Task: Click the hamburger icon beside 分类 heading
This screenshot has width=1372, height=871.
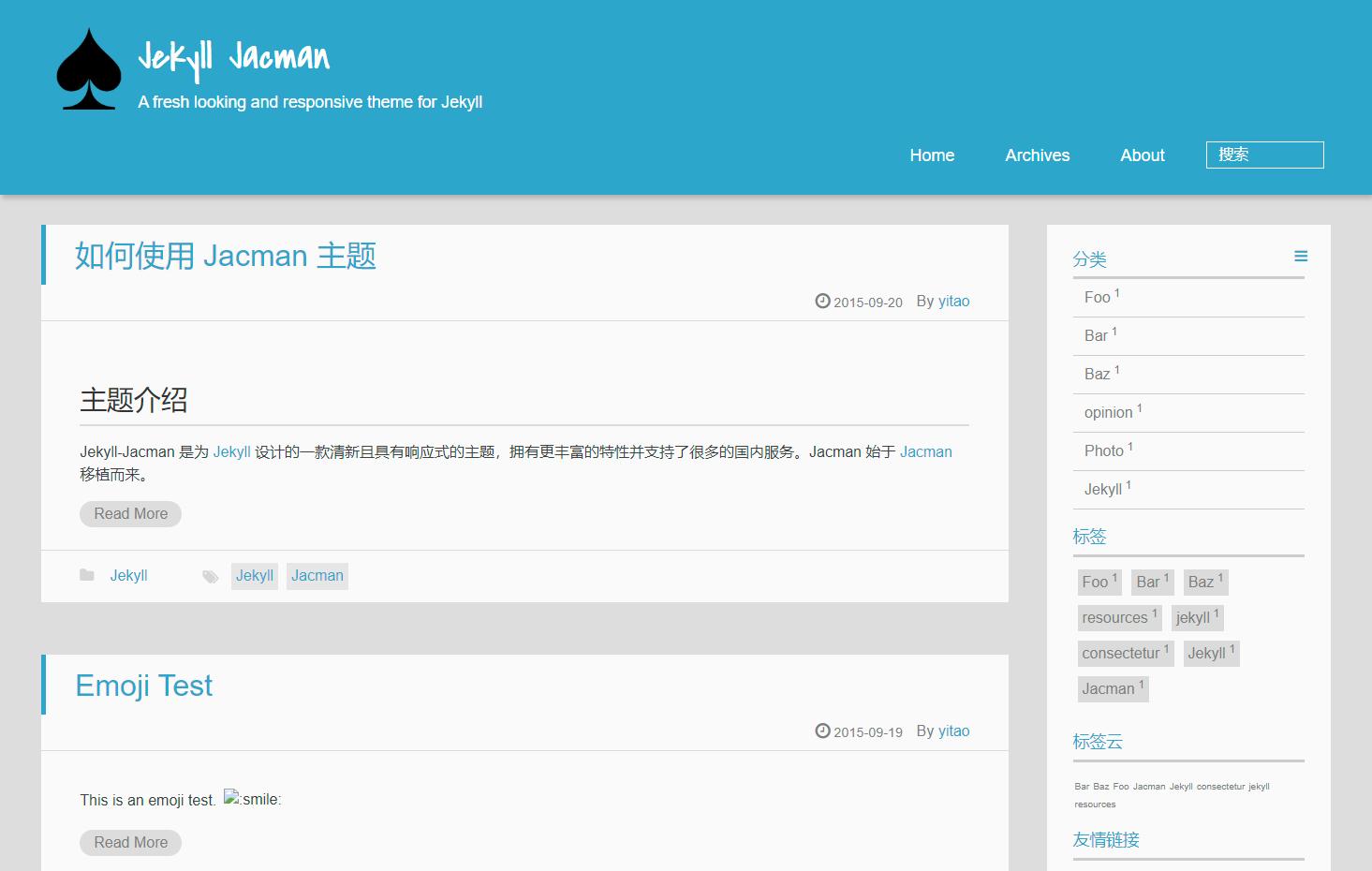Action: click(x=1301, y=256)
